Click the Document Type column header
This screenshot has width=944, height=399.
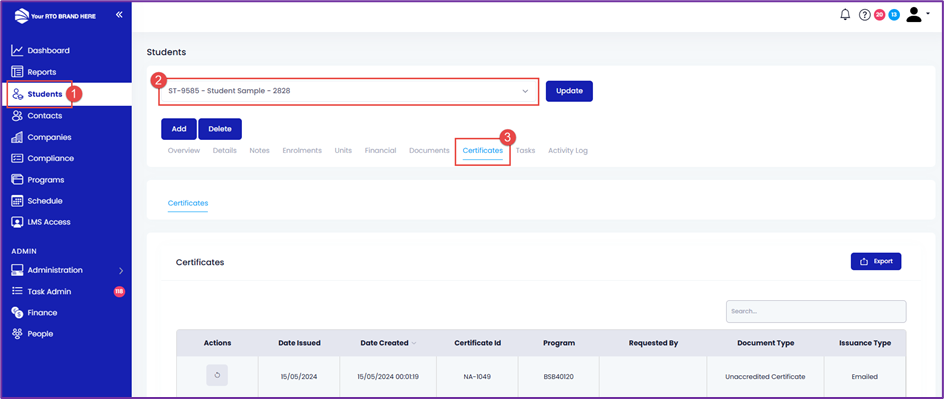765,343
